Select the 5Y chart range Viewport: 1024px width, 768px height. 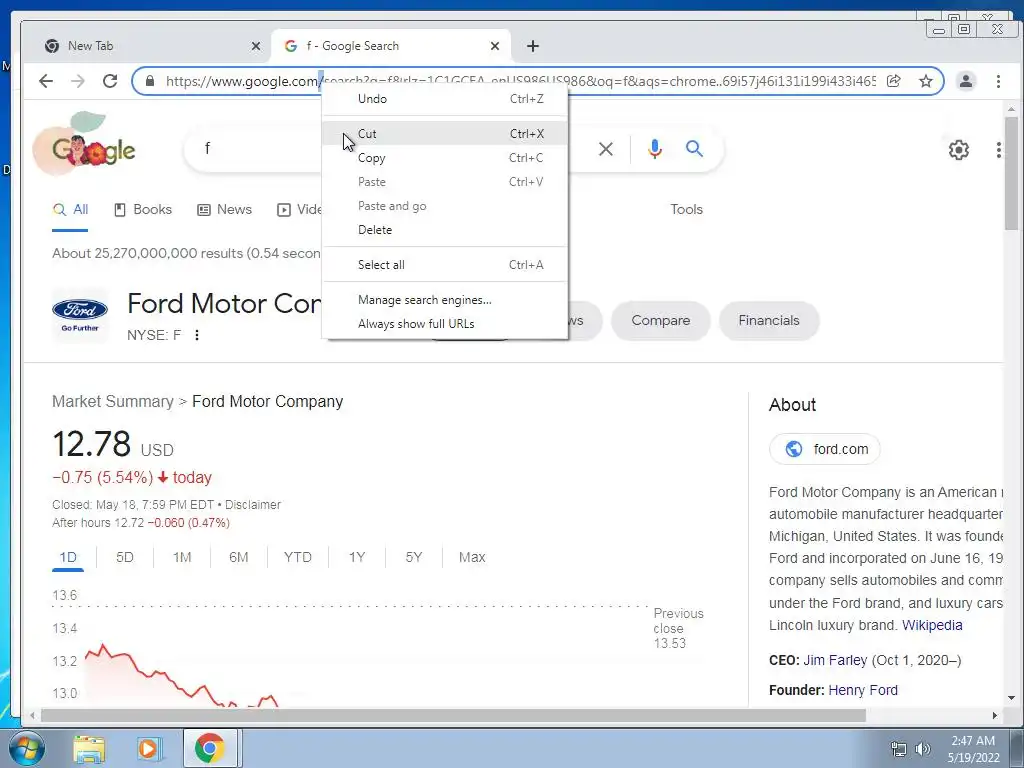[x=413, y=558]
